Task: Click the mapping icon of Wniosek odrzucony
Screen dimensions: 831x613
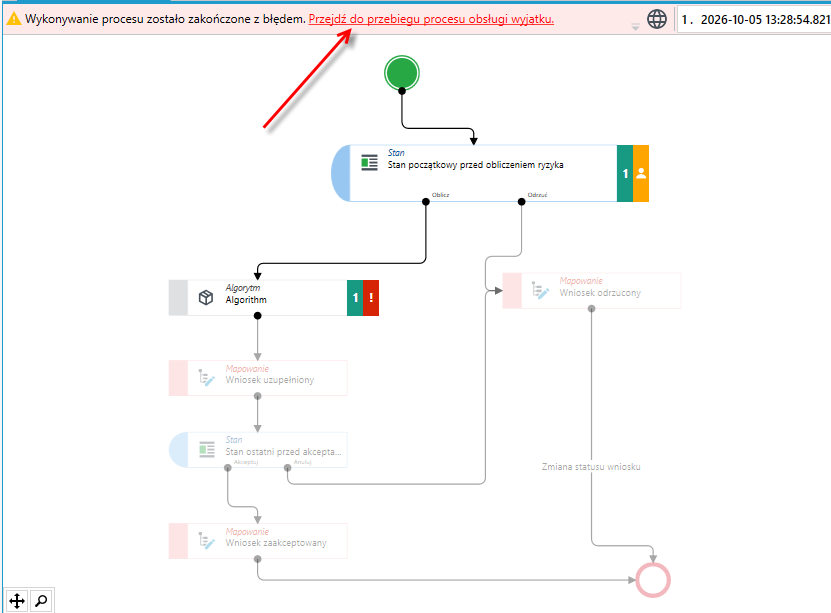Action: pos(540,290)
